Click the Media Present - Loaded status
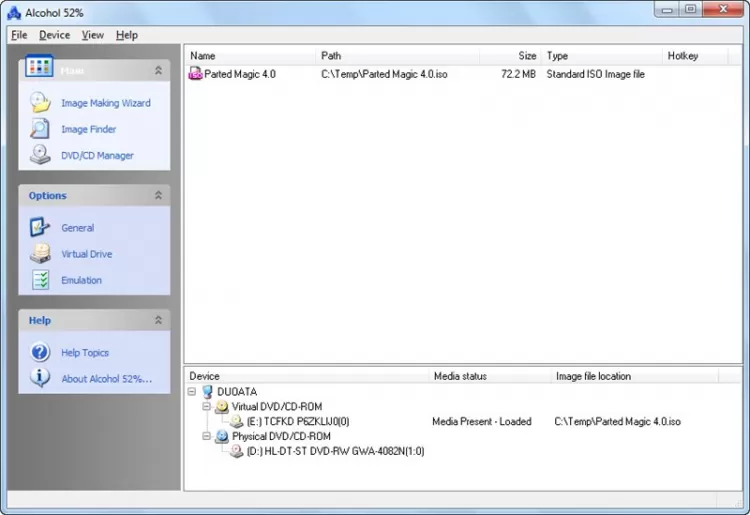Image resolution: width=750 pixels, height=515 pixels. tap(482, 421)
